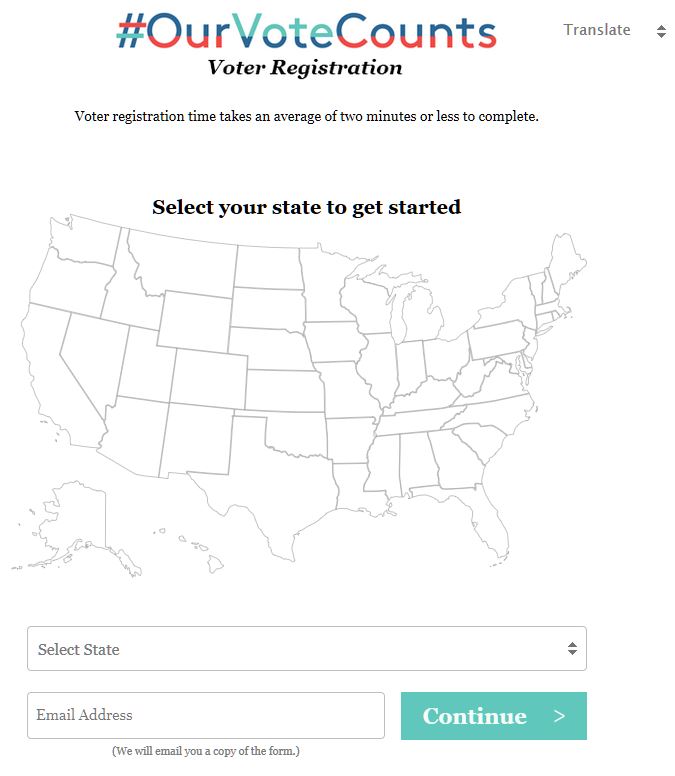Click the OurVoteCounts logo
This screenshot has width=675, height=776.
tap(306, 31)
